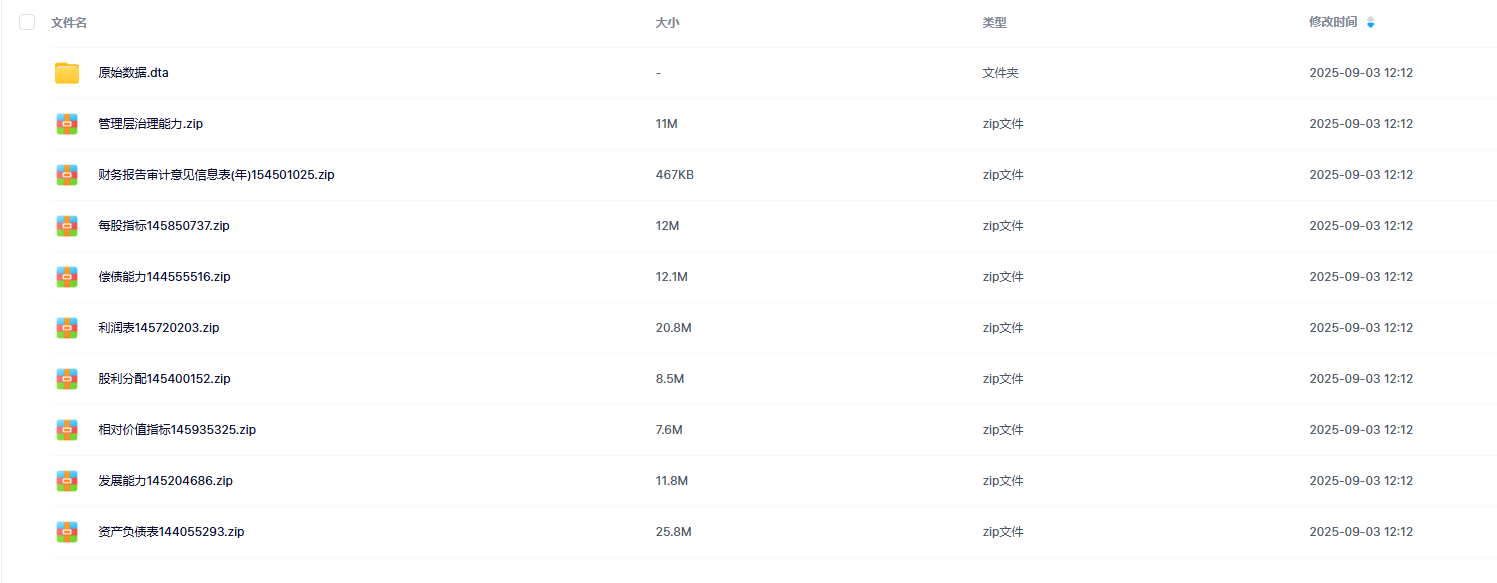
Task: Click zip icon for 相对价值指标145935325.zip
Action: point(67,430)
